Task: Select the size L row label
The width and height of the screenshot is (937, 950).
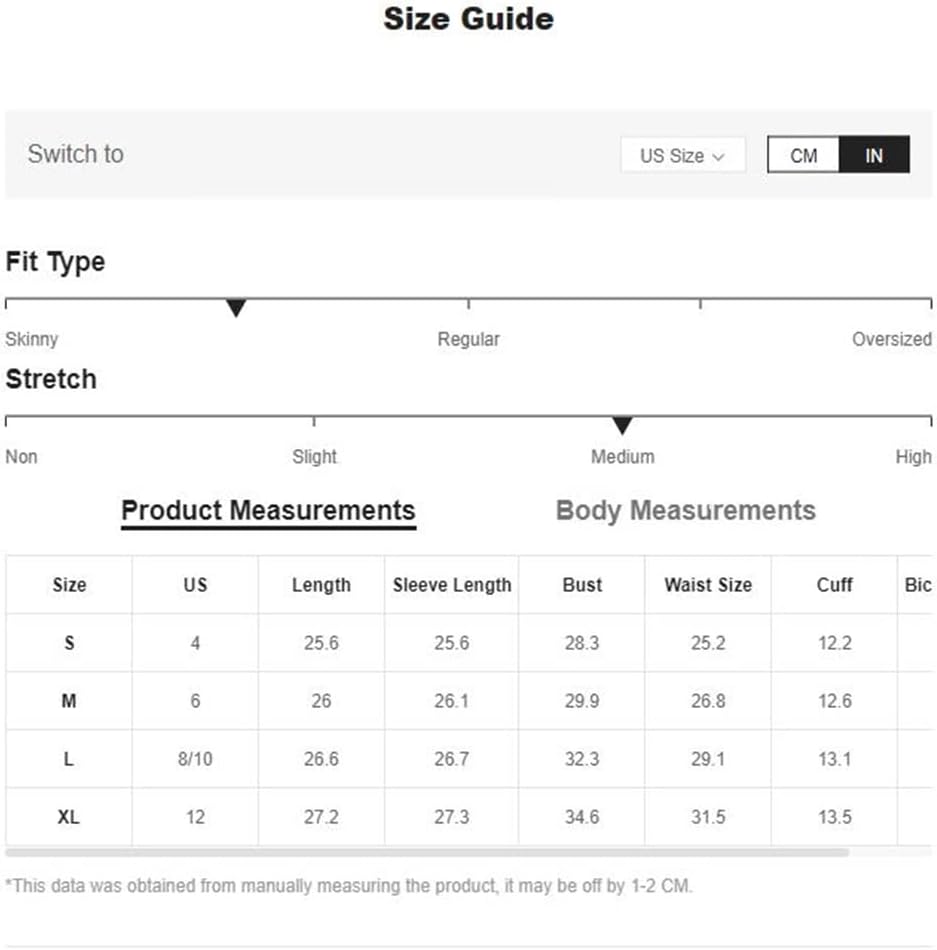Action: tap(69, 759)
